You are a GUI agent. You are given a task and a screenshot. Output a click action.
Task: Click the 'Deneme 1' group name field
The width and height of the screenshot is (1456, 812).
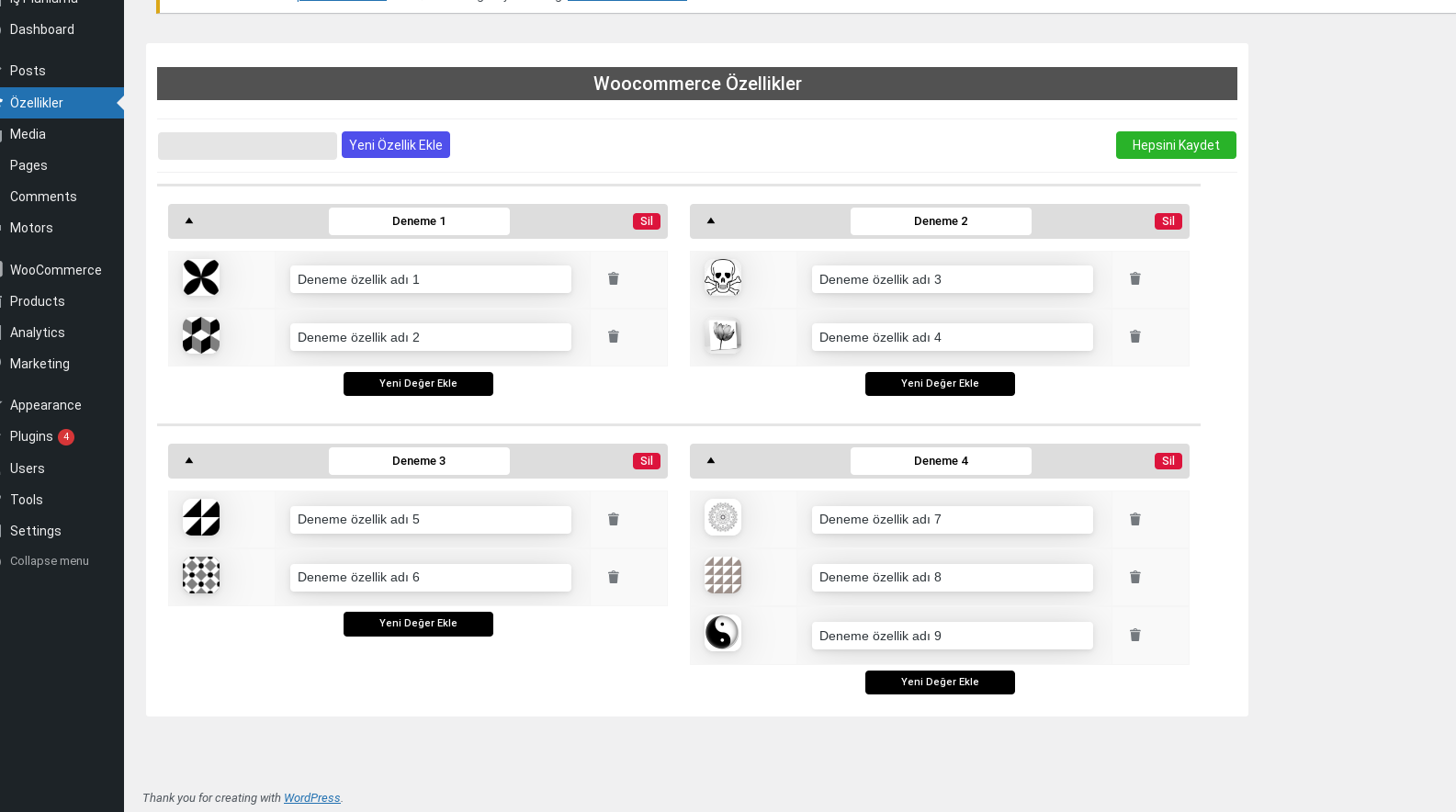tap(419, 221)
